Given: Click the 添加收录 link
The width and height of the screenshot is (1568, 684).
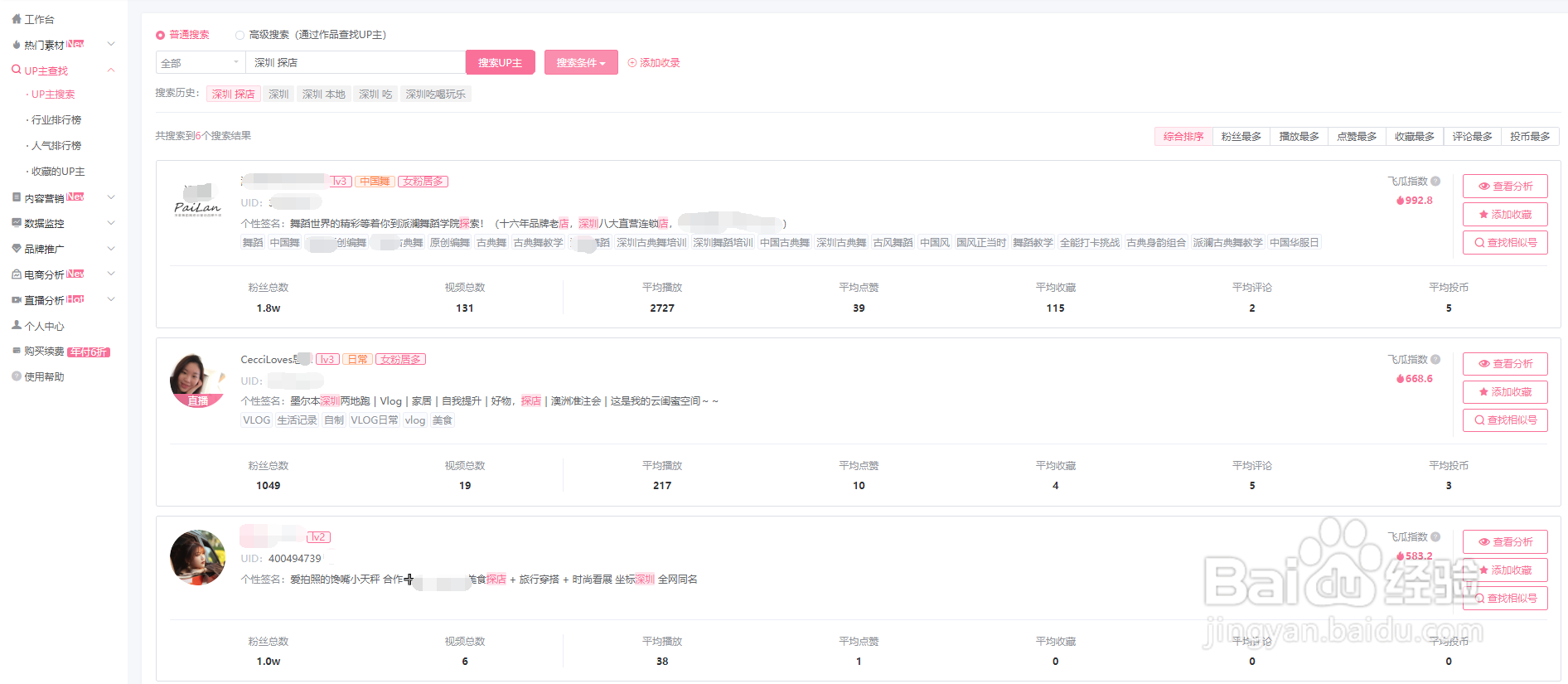Looking at the screenshot, I should 654,63.
